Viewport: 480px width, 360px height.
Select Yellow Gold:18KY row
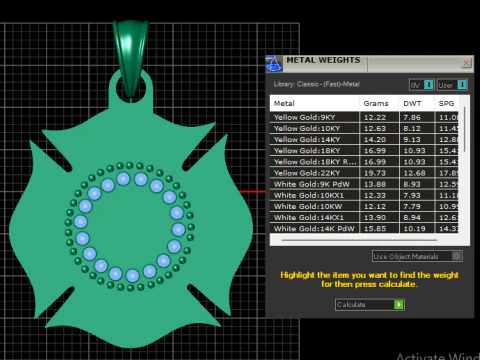coord(364,151)
